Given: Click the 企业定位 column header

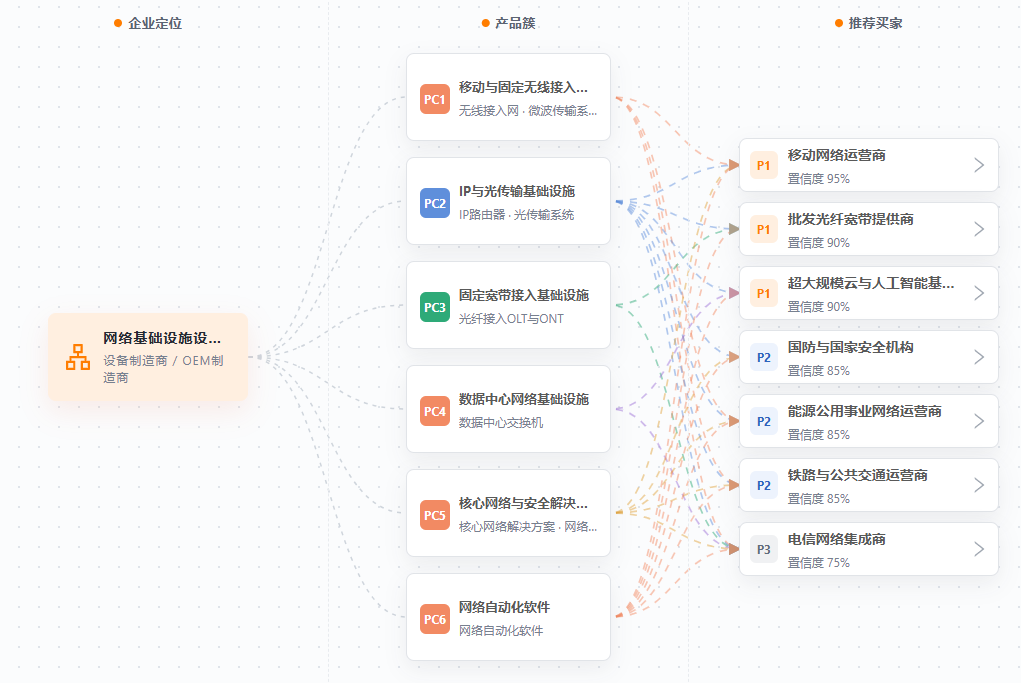Looking at the screenshot, I should tap(155, 23).
